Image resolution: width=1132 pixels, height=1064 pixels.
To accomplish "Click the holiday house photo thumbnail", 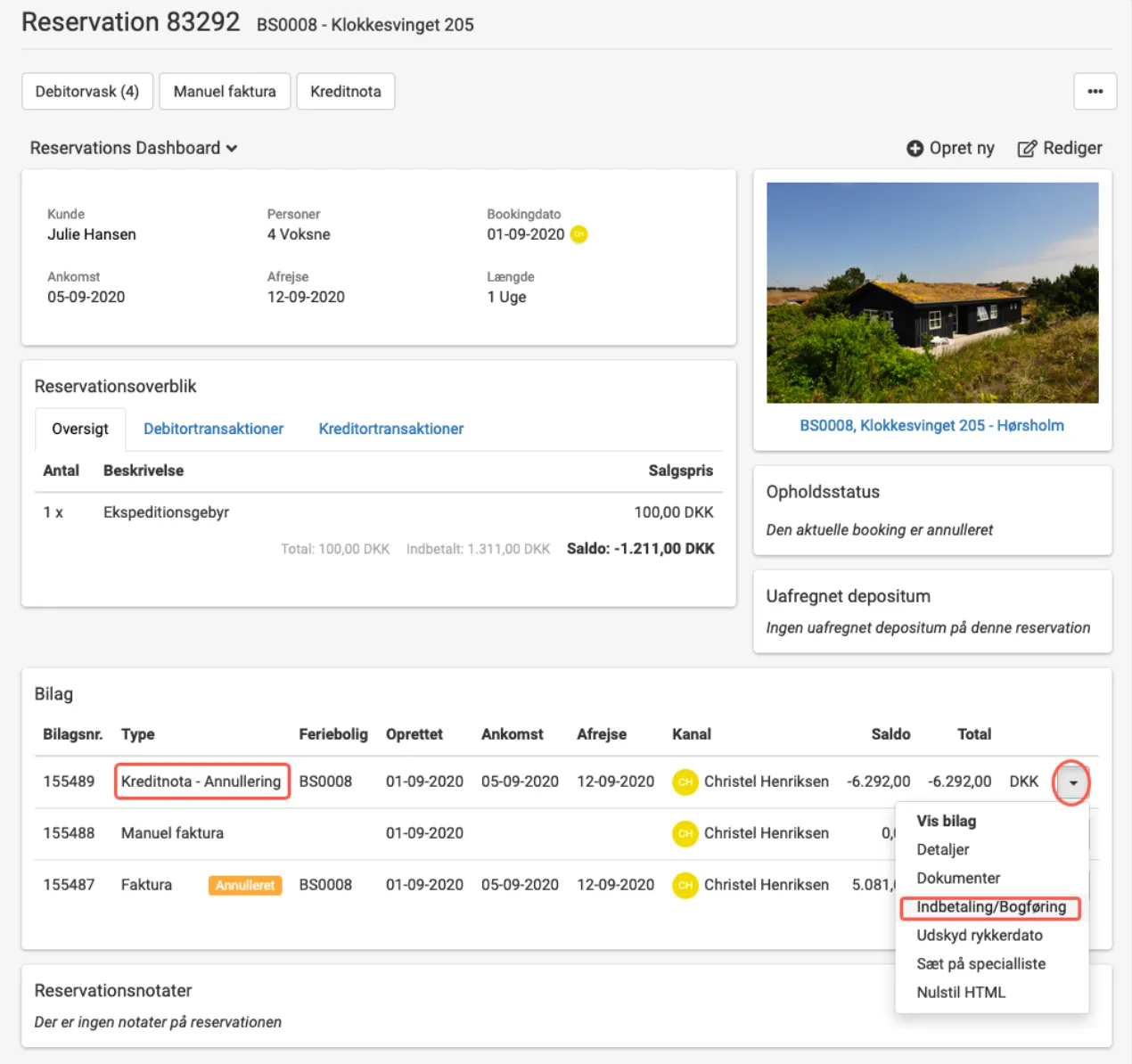I will (x=931, y=292).
